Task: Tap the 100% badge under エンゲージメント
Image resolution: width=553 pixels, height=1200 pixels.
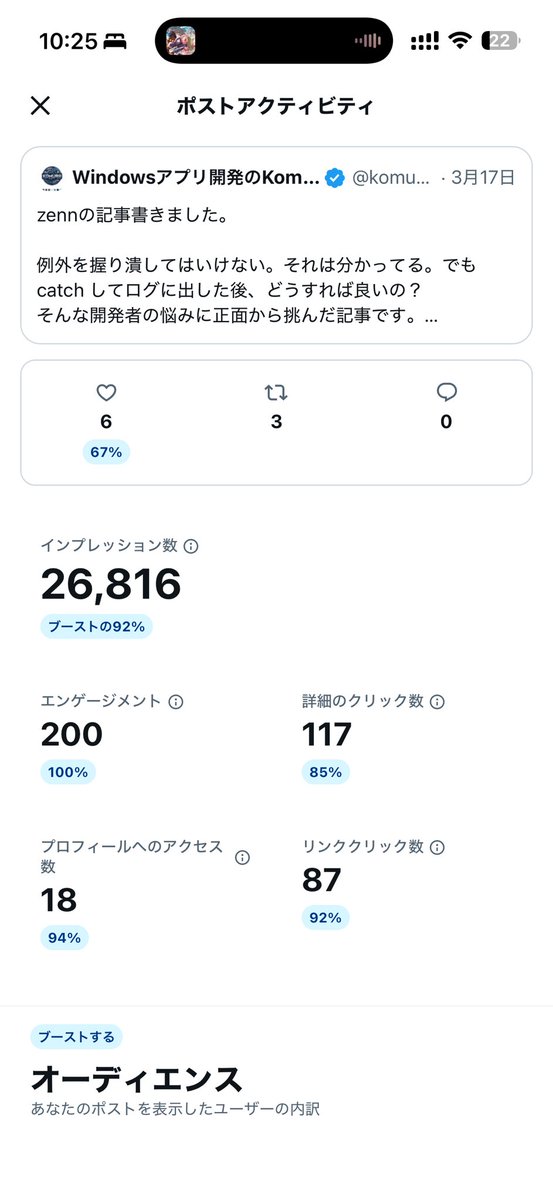Action: tap(68, 772)
